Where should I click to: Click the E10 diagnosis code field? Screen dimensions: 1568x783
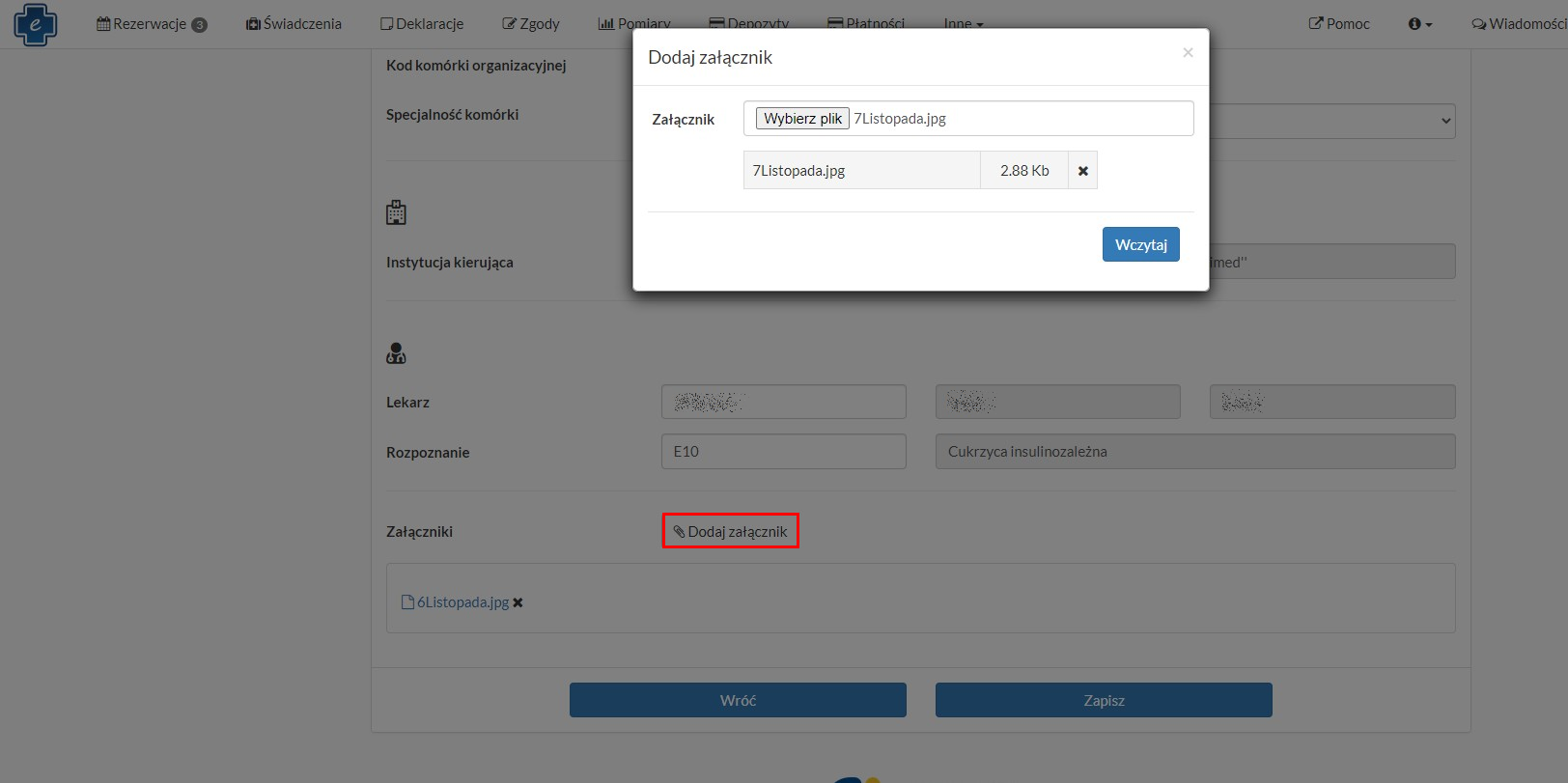click(783, 452)
